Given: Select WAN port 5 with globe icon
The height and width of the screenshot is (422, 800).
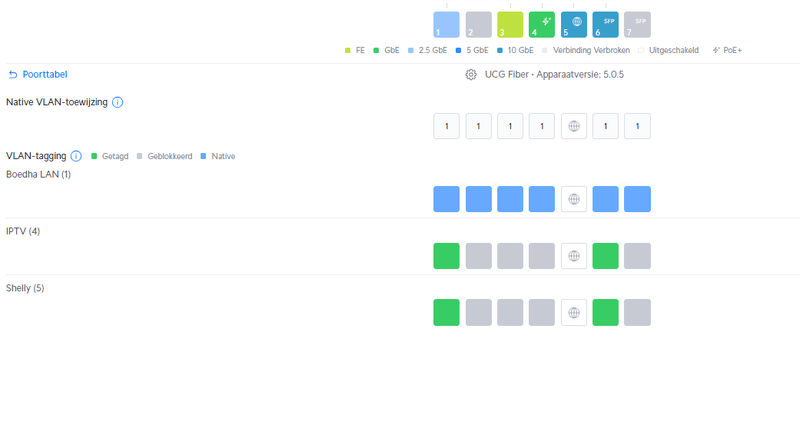Looking at the screenshot, I should point(574,24).
